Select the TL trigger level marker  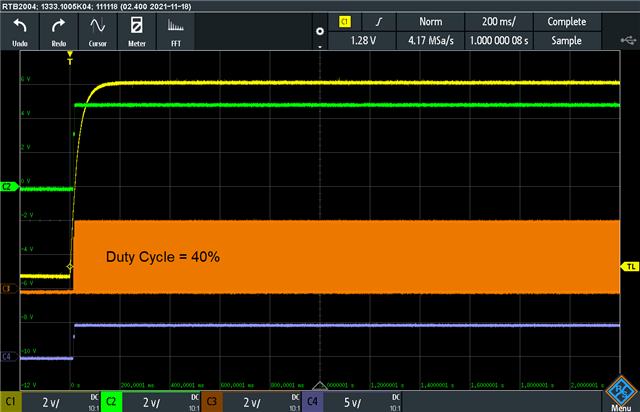tap(630, 267)
